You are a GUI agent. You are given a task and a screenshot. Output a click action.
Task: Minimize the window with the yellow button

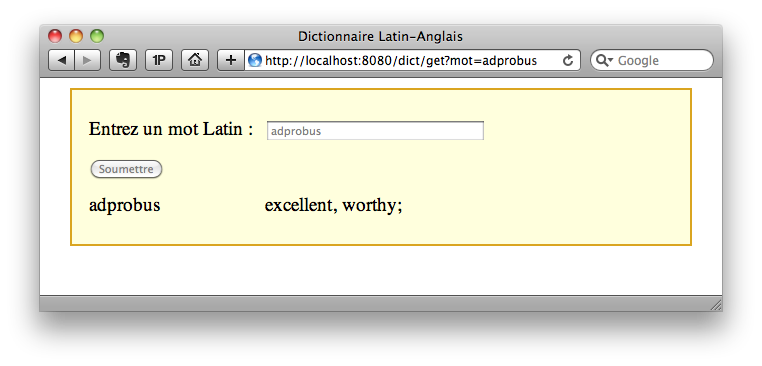(x=76, y=36)
